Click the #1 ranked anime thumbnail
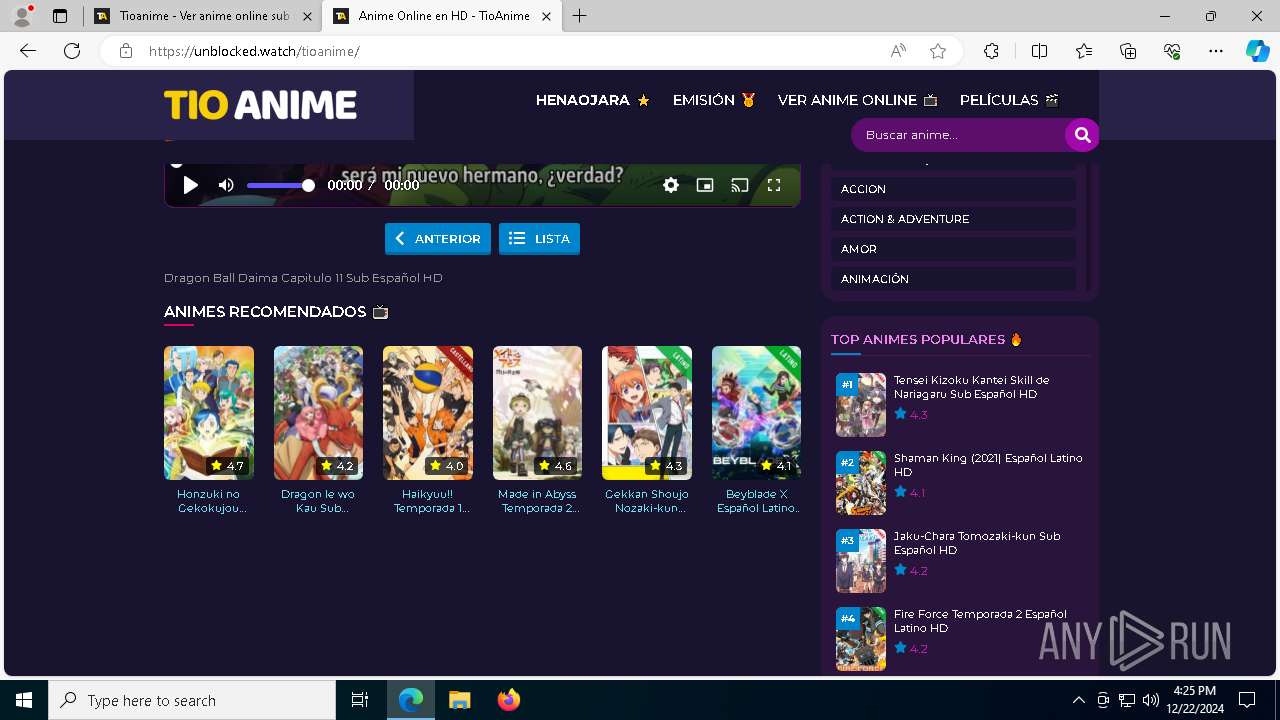The image size is (1280, 720). [861, 405]
